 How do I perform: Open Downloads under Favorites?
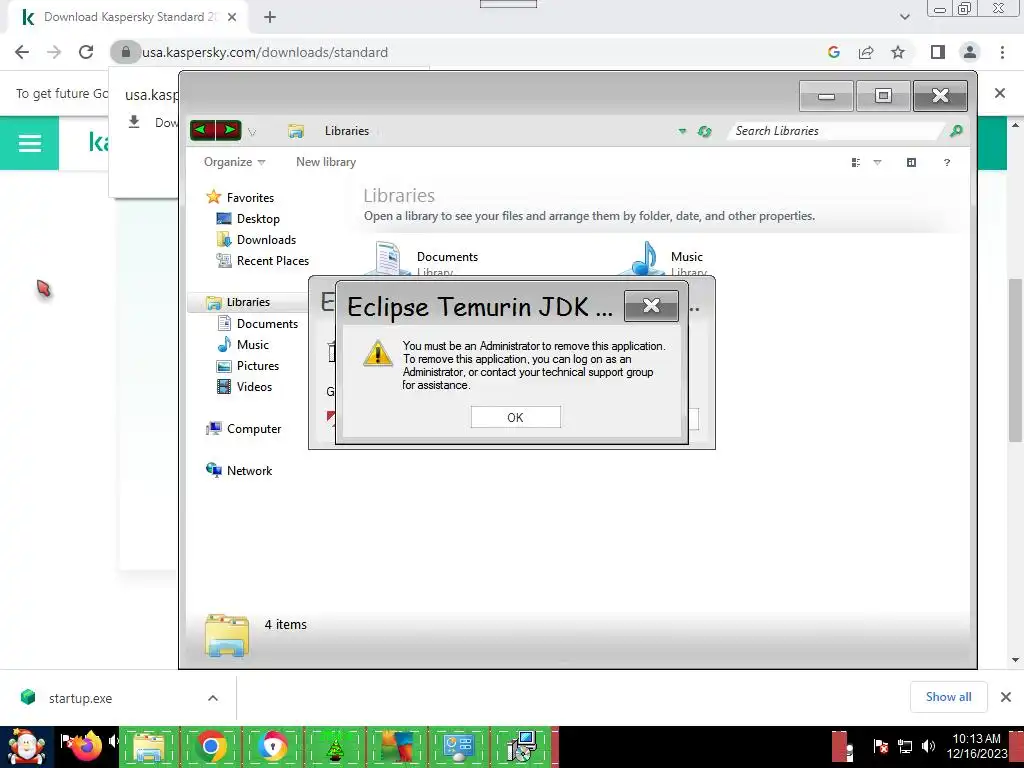click(256, 240)
